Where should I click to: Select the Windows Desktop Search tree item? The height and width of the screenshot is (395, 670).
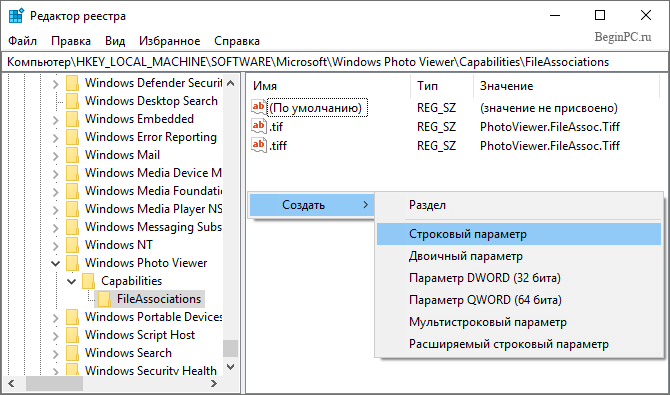(x=151, y=101)
